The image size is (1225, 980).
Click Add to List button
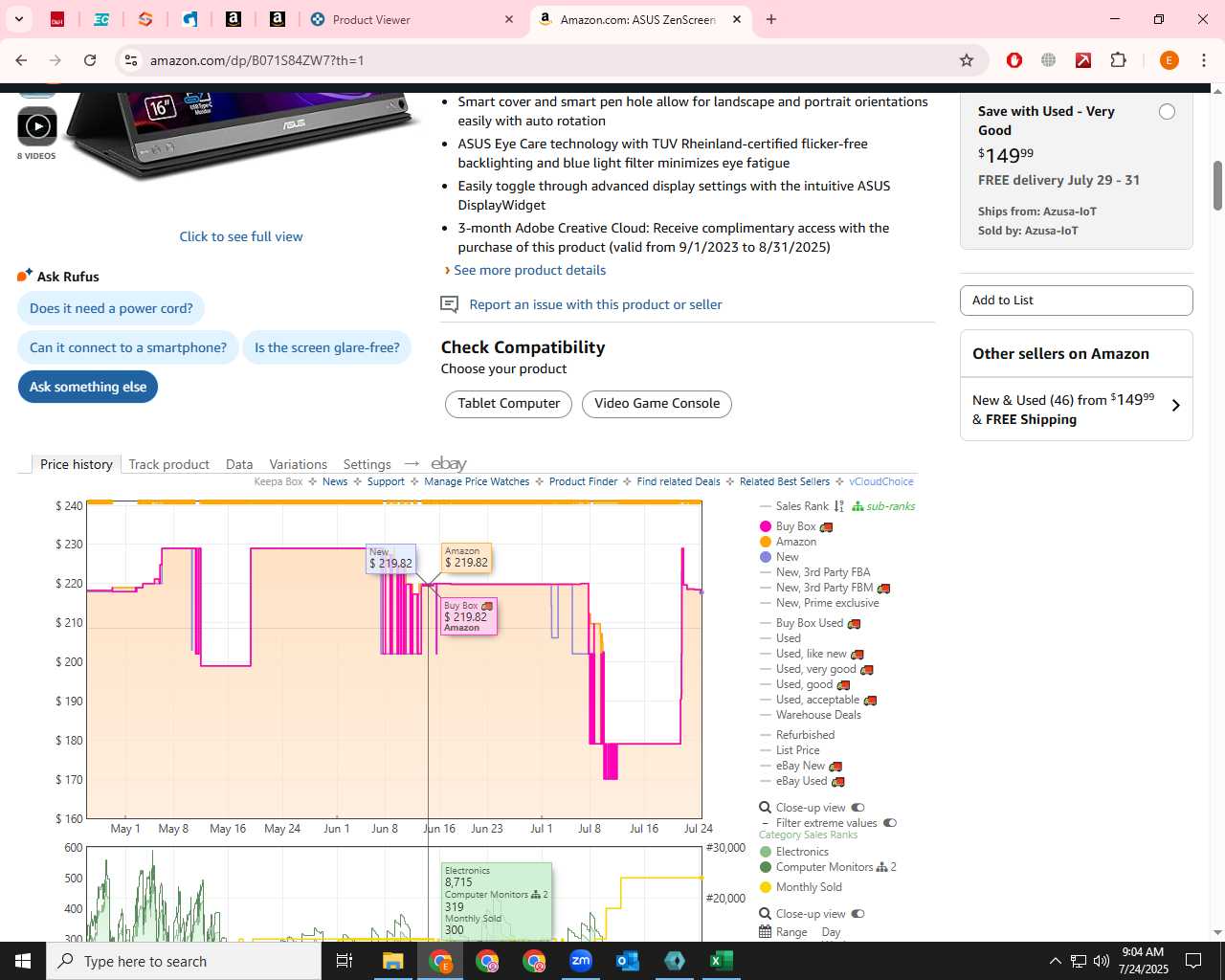tap(1077, 301)
